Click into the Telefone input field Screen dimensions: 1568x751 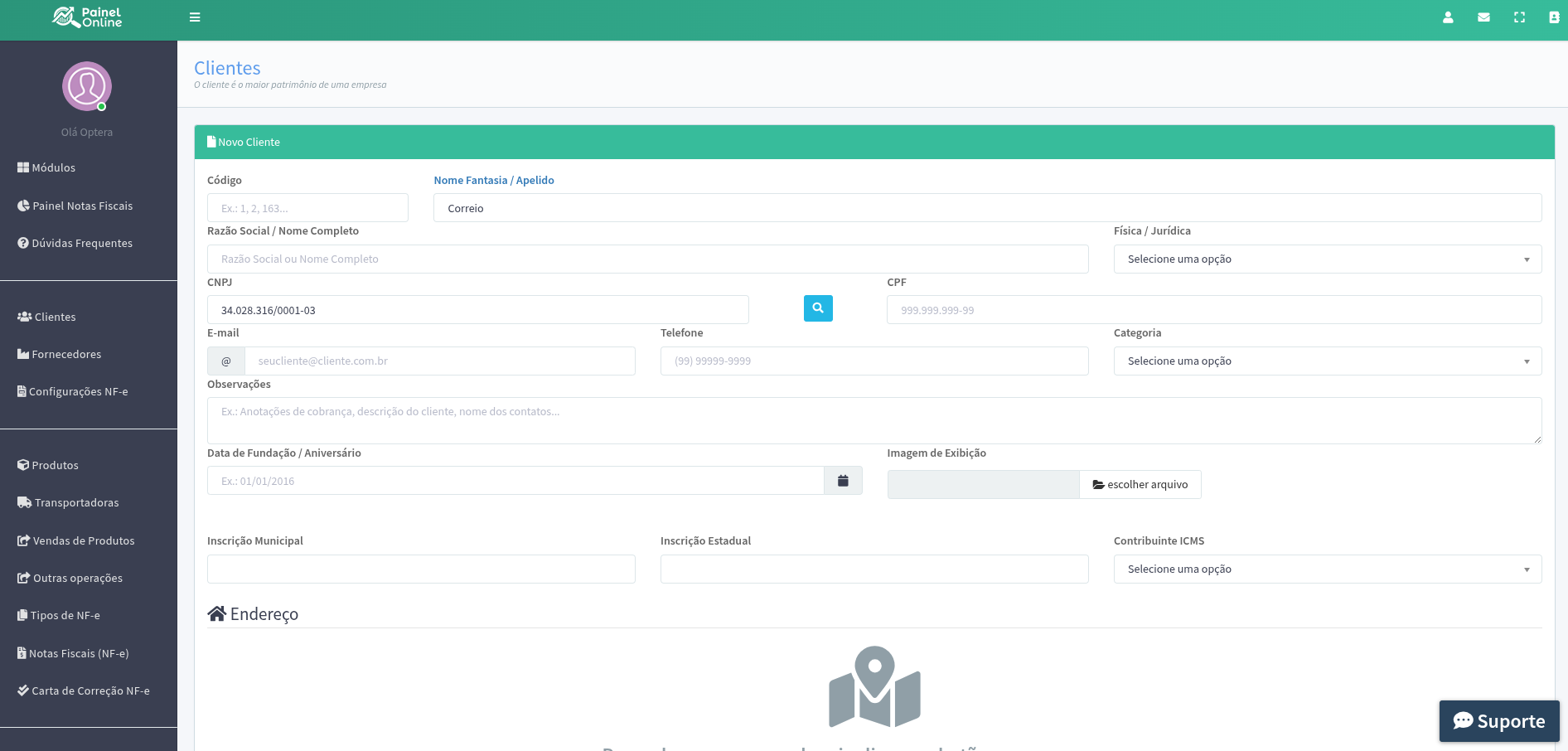[x=874, y=361]
